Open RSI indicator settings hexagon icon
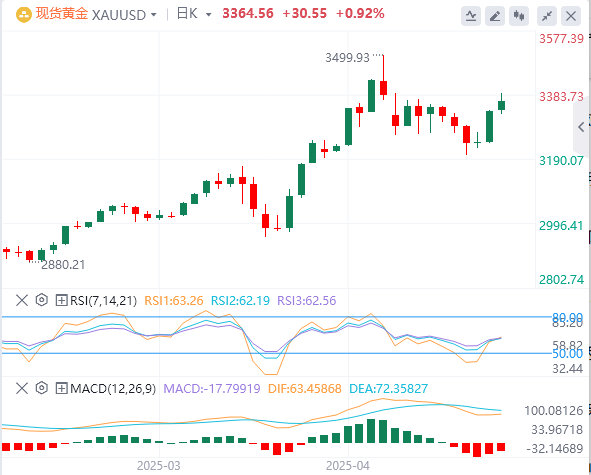The height and width of the screenshot is (475, 591). coord(41,300)
